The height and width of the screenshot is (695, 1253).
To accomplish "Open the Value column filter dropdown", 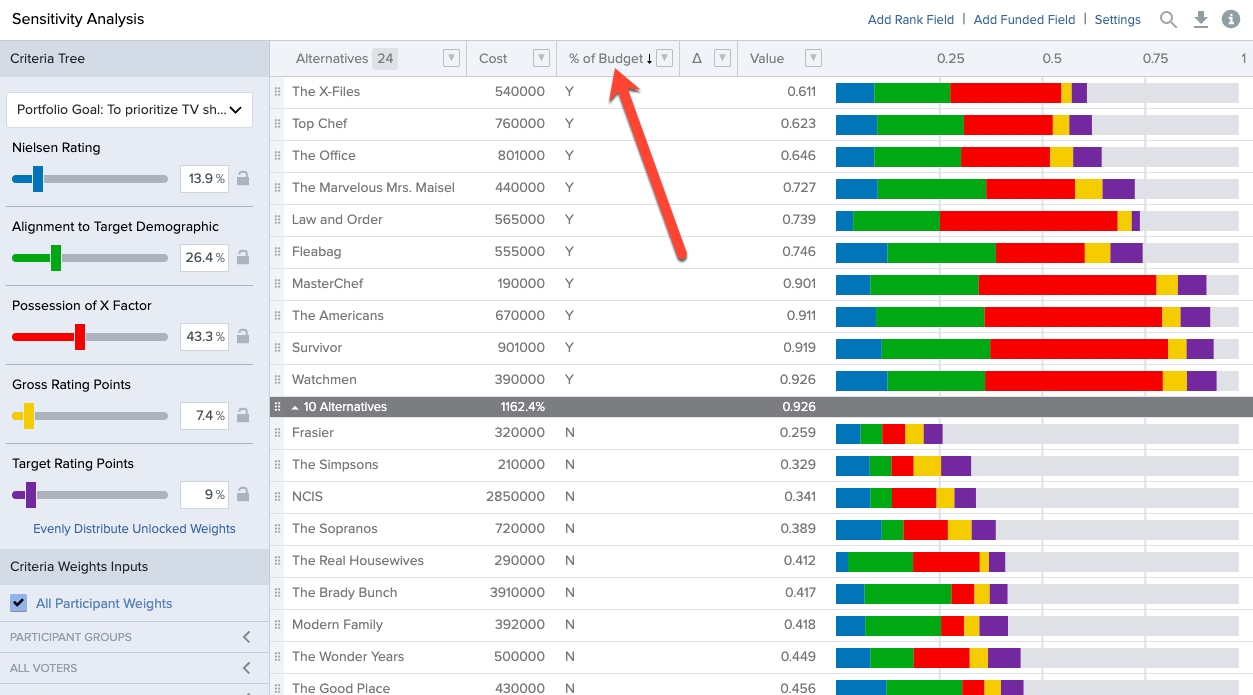I will 813,58.
